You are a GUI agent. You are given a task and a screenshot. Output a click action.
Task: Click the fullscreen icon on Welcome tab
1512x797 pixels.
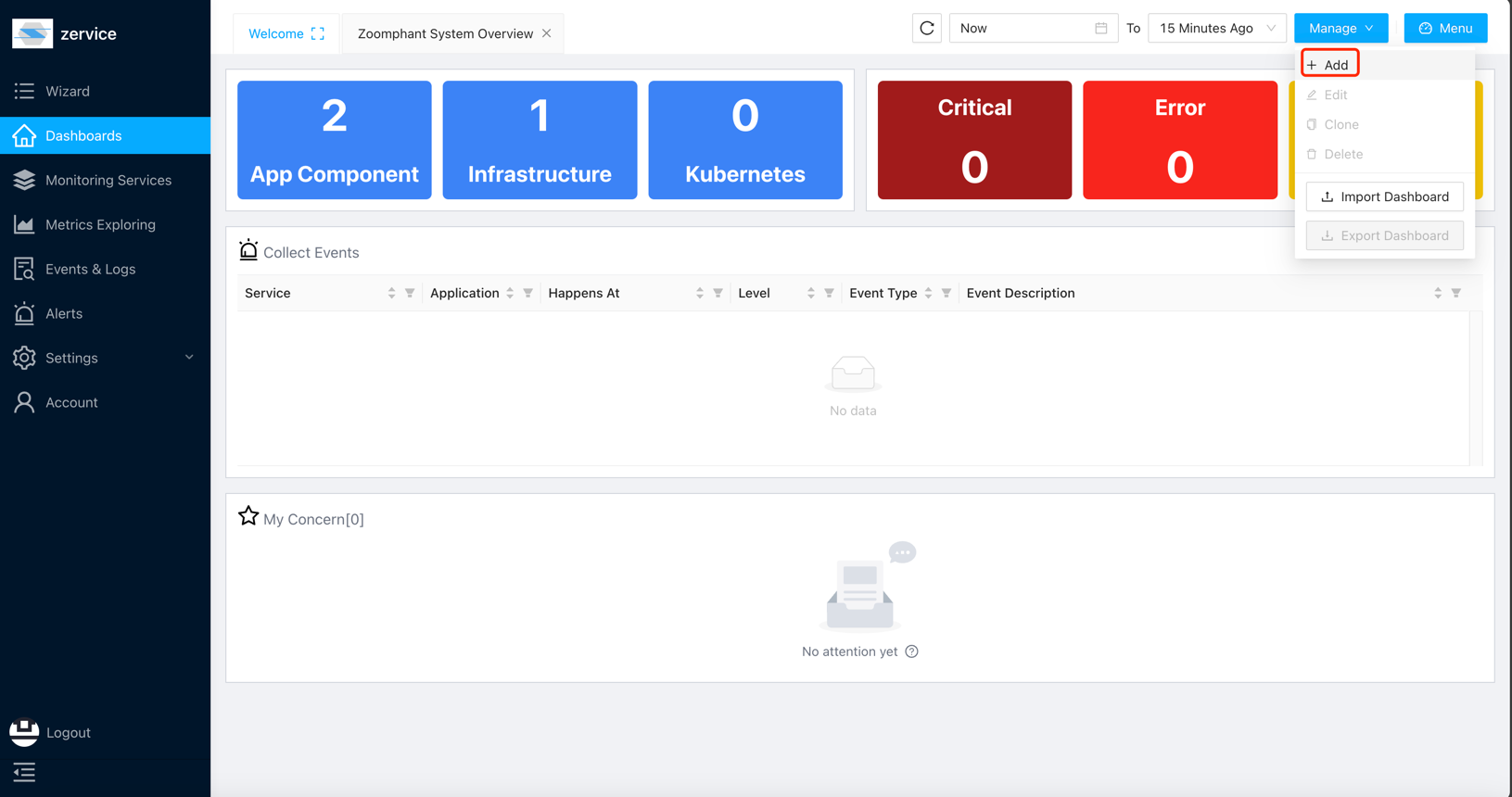[318, 33]
